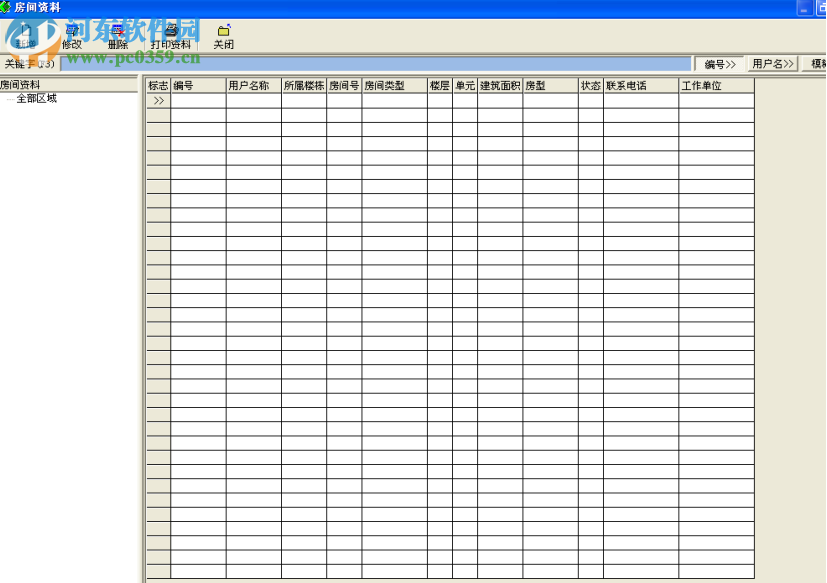The width and height of the screenshot is (827, 583).
Task: Select the first row >> marker
Action: tap(158, 101)
